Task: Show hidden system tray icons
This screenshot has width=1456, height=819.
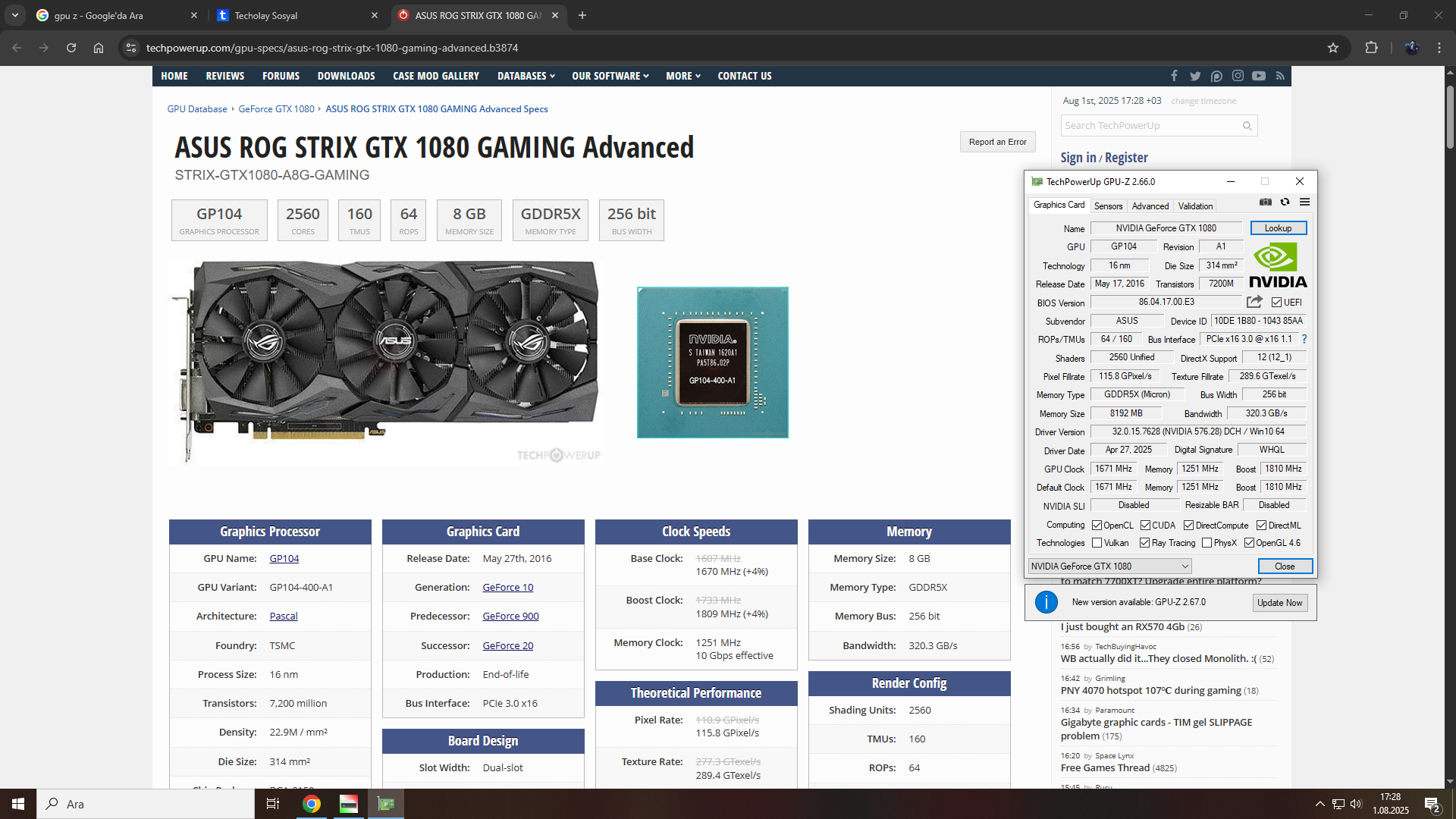Action: 1319,804
